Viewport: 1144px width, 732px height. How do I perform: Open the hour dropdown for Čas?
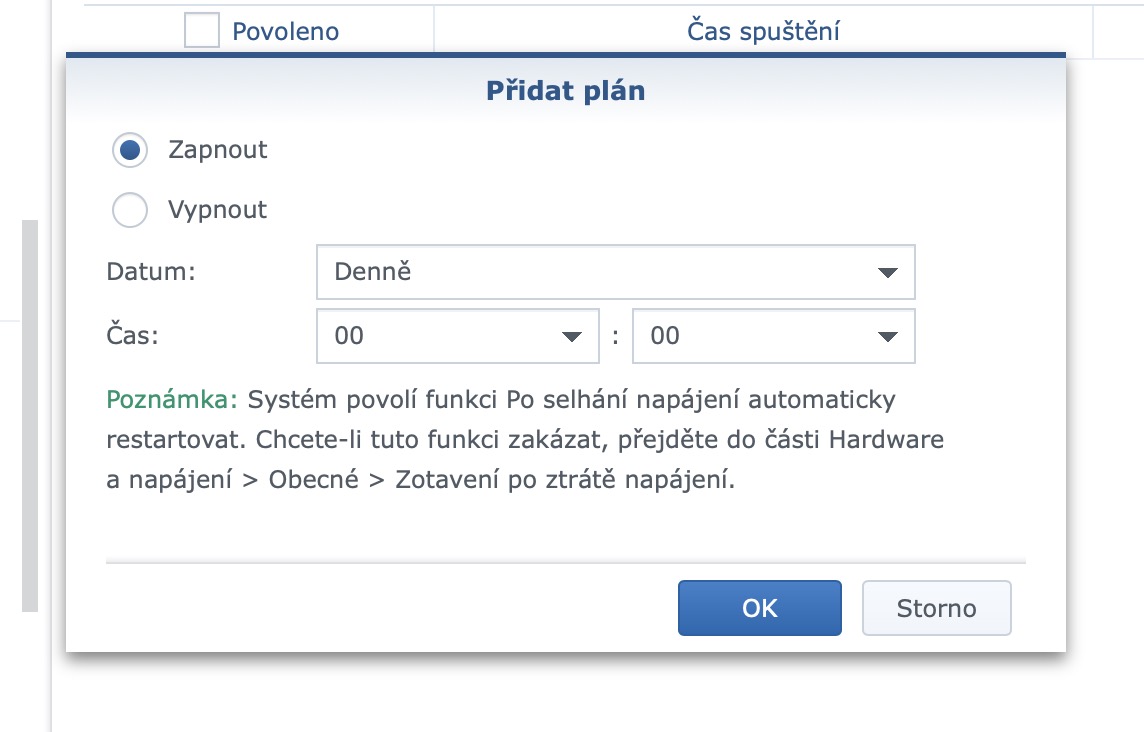[457, 336]
